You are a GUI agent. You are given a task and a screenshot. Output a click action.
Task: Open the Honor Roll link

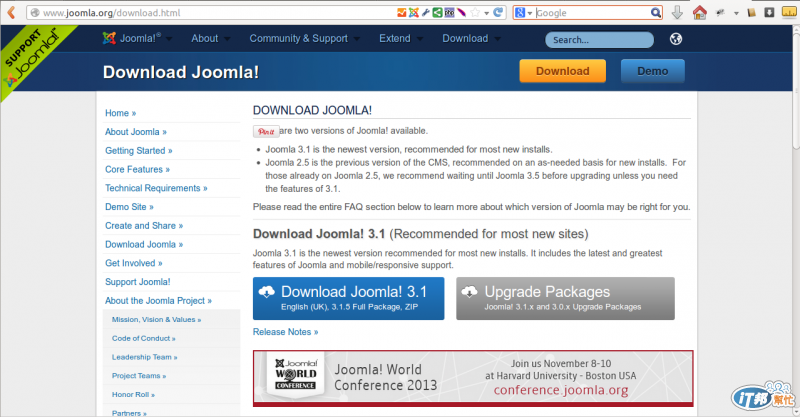(x=133, y=395)
